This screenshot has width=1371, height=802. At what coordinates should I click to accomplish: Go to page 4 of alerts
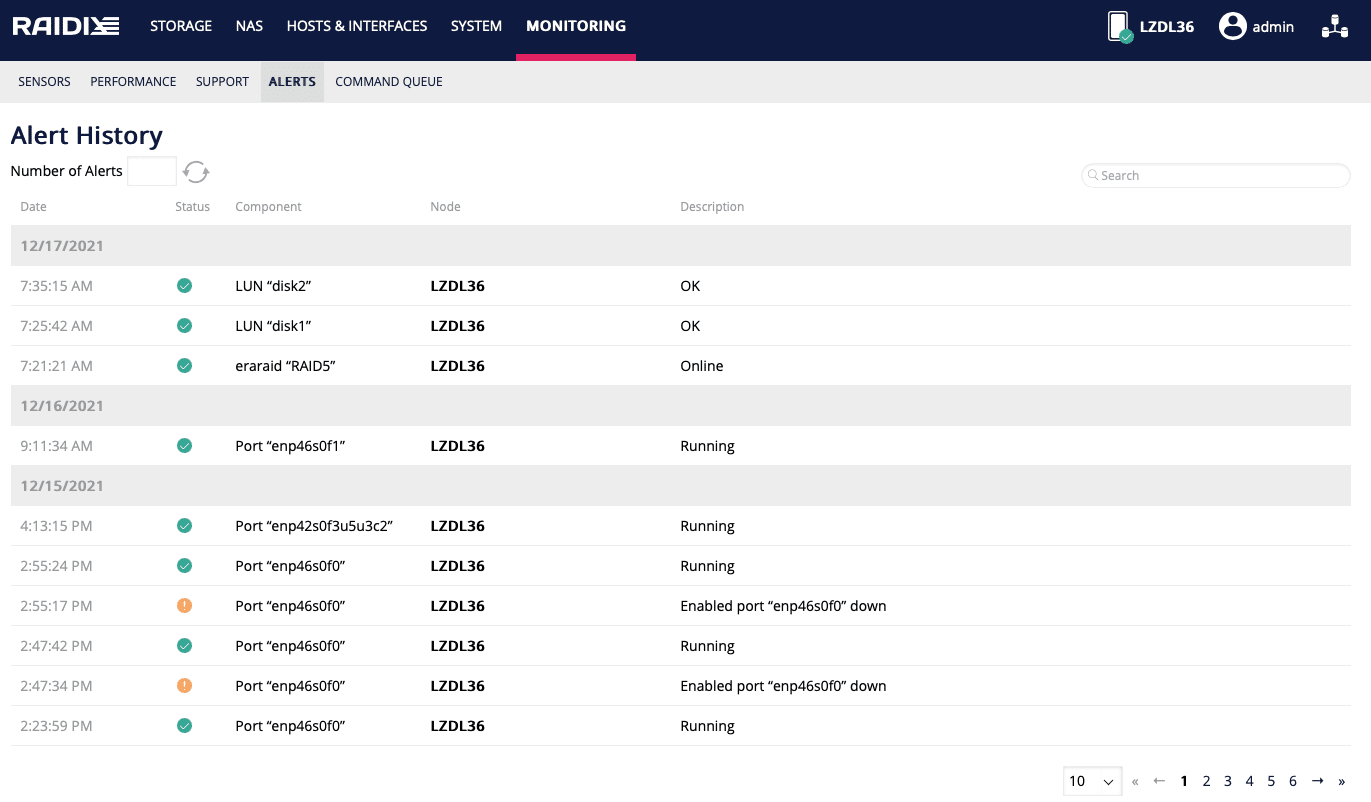coord(1250,782)
